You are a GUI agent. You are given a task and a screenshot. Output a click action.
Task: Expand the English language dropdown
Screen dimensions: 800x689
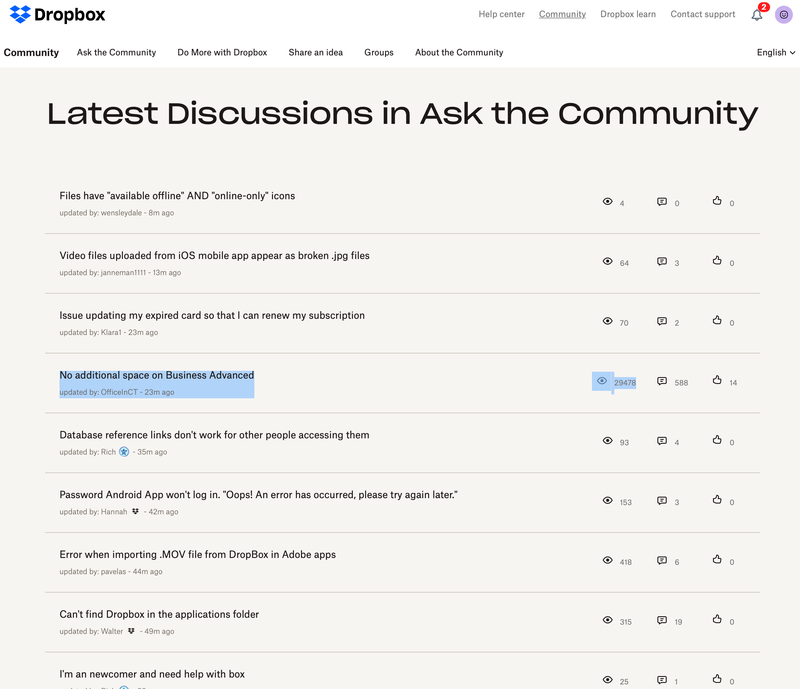pyautogui.click(x=776, y=52)
